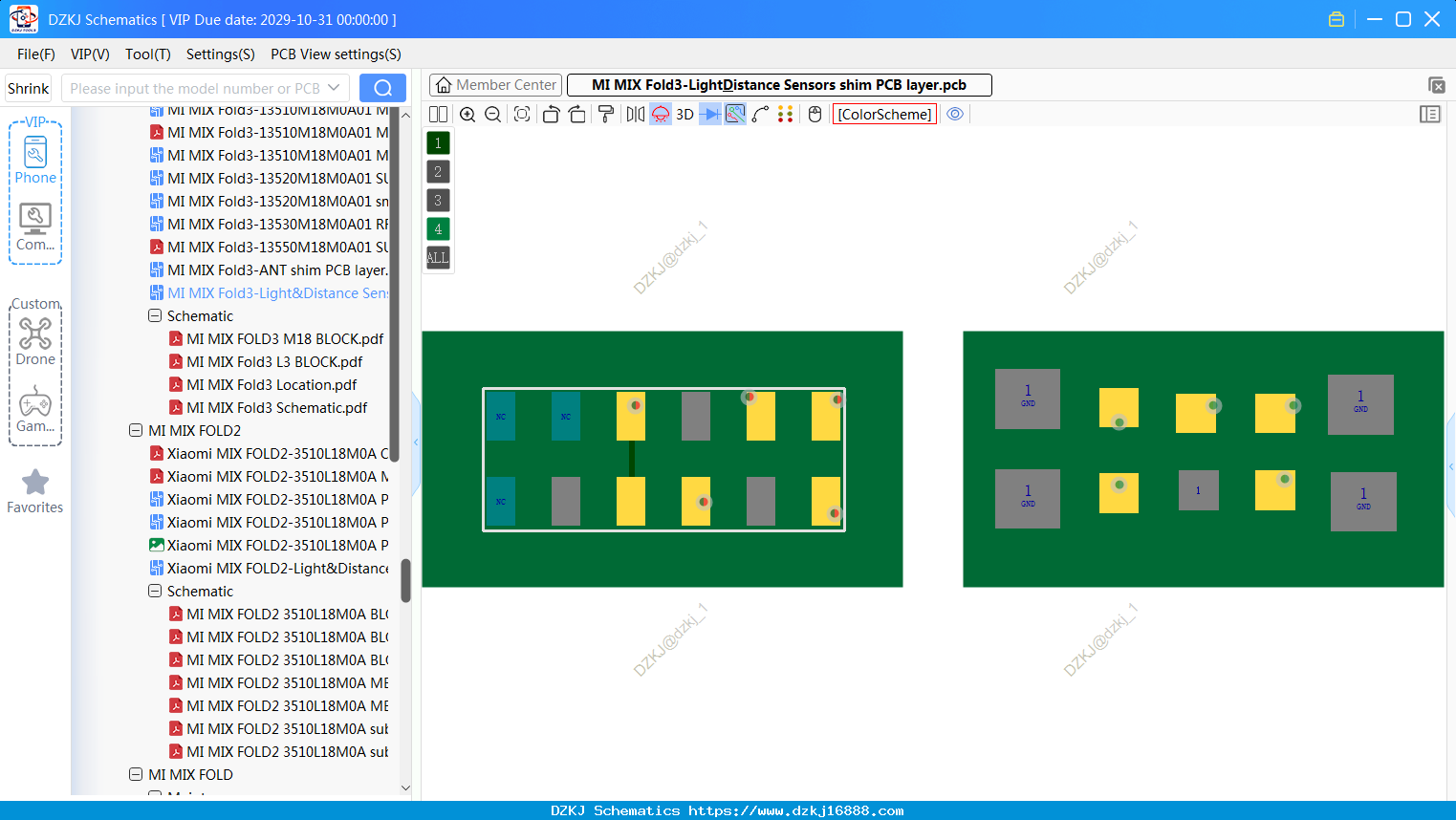Open the model search dropdown arrow
Screen dimensions: 1456x820
click(334, 88)
